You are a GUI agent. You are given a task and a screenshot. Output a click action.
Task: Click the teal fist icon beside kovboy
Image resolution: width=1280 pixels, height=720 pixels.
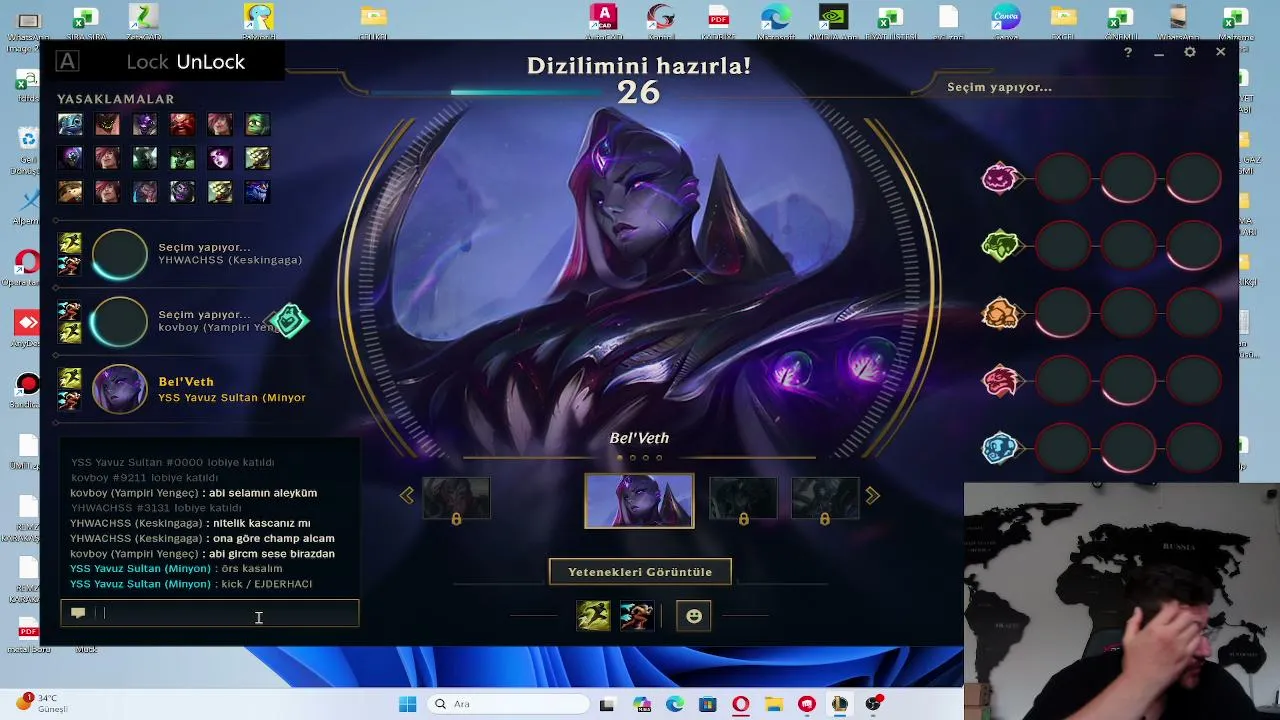(290, 321)
